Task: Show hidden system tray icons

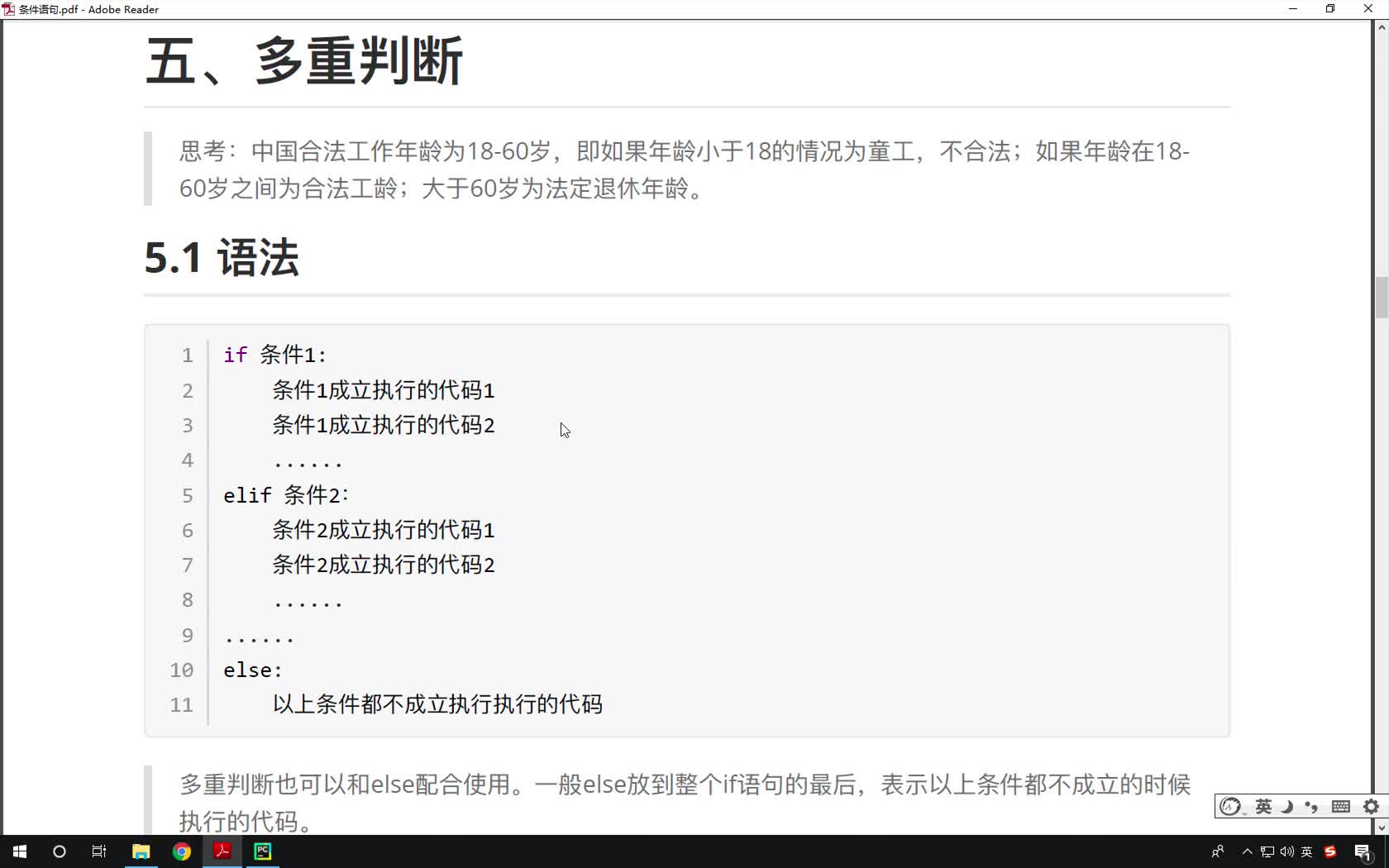Action: pos(1247,851)
